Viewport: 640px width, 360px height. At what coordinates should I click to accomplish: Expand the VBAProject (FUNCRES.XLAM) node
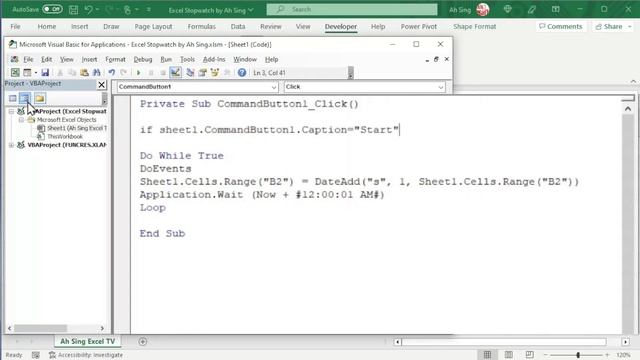point(11,145)
